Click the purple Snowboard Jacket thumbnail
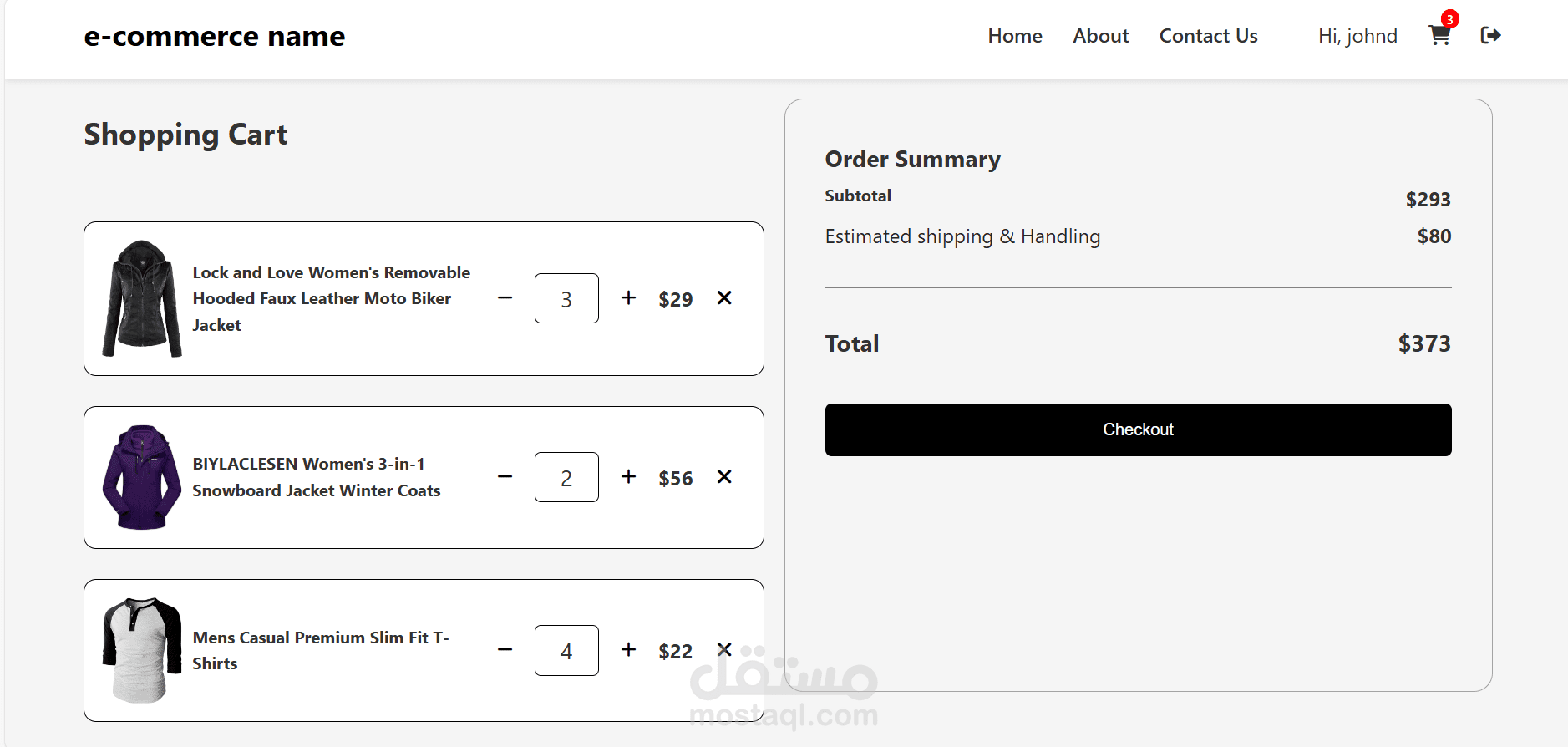This screenshot has height=747, width=1568. coord(141,477)
